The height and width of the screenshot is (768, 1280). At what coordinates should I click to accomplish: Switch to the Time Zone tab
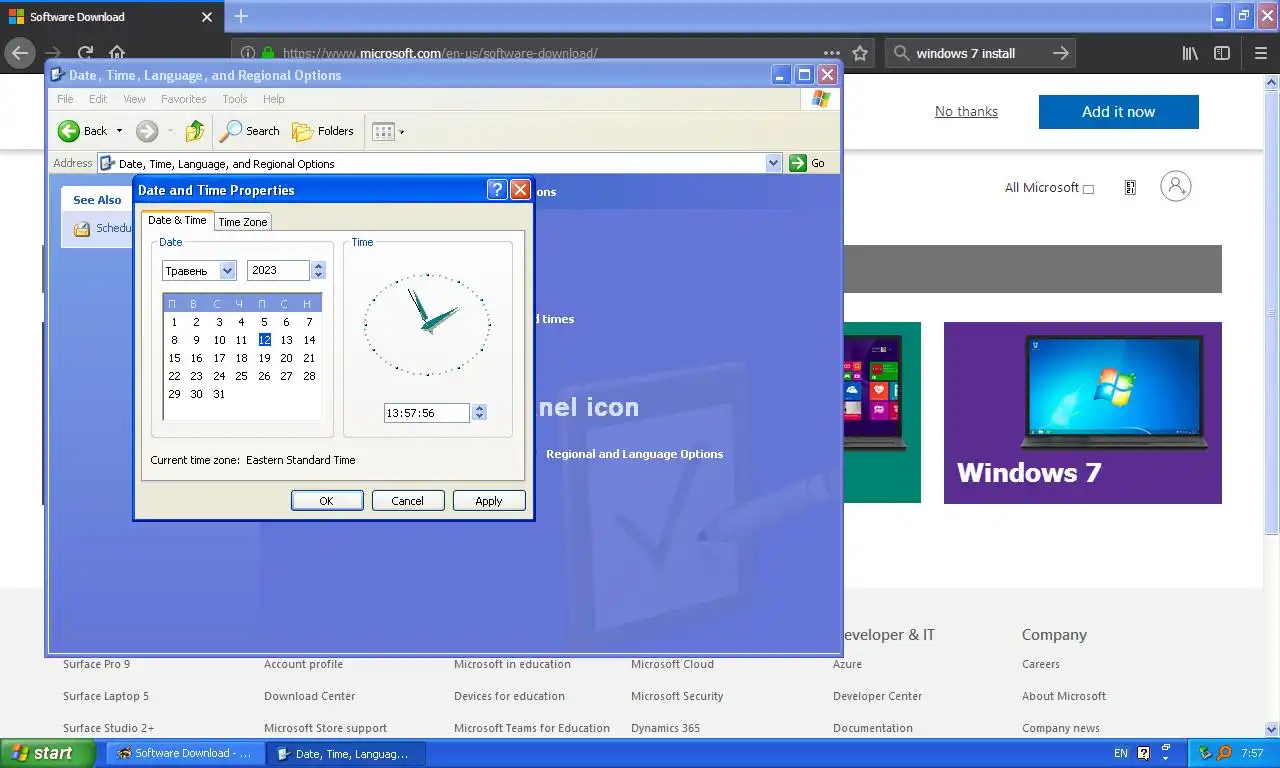coord(243,222)
